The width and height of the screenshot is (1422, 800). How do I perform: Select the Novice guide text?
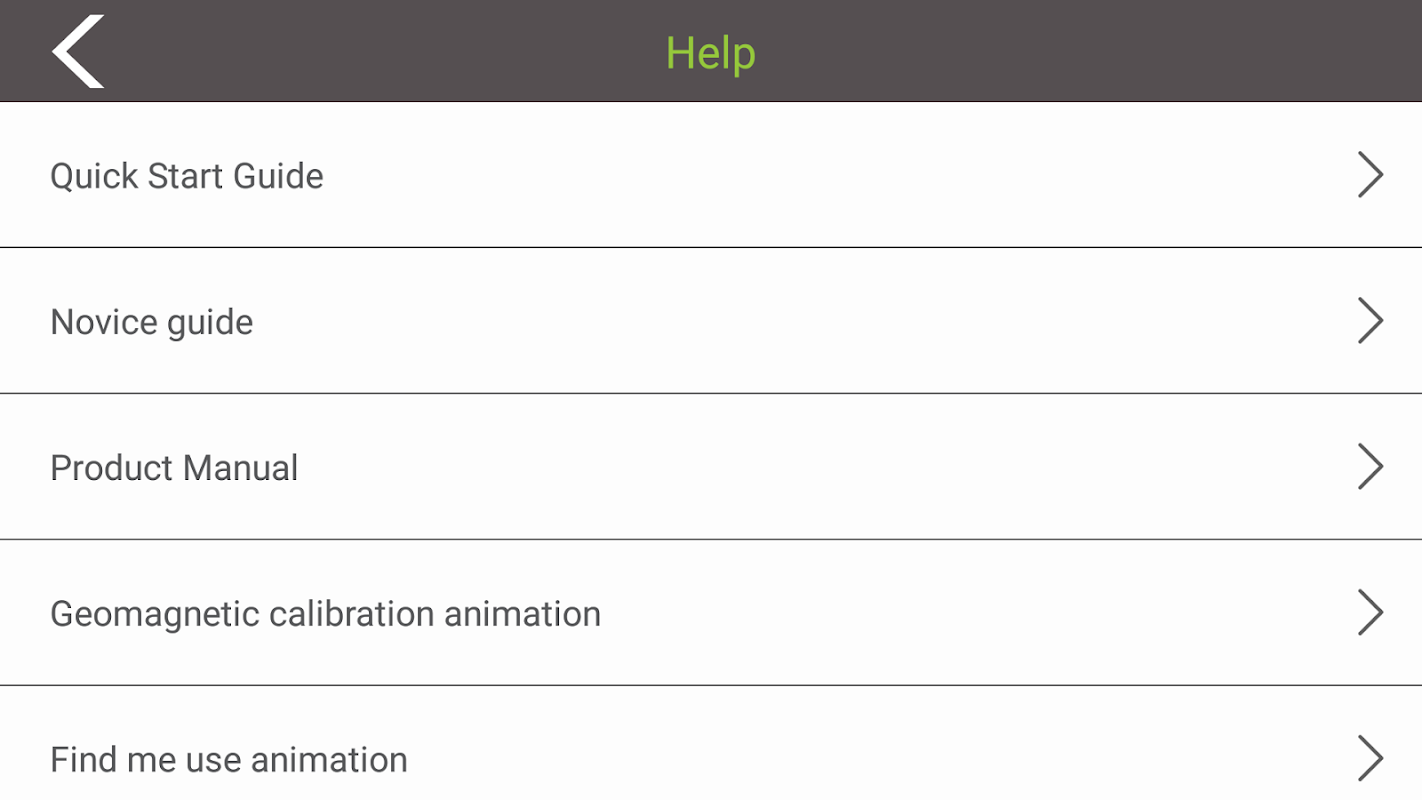tap(152, 322)
